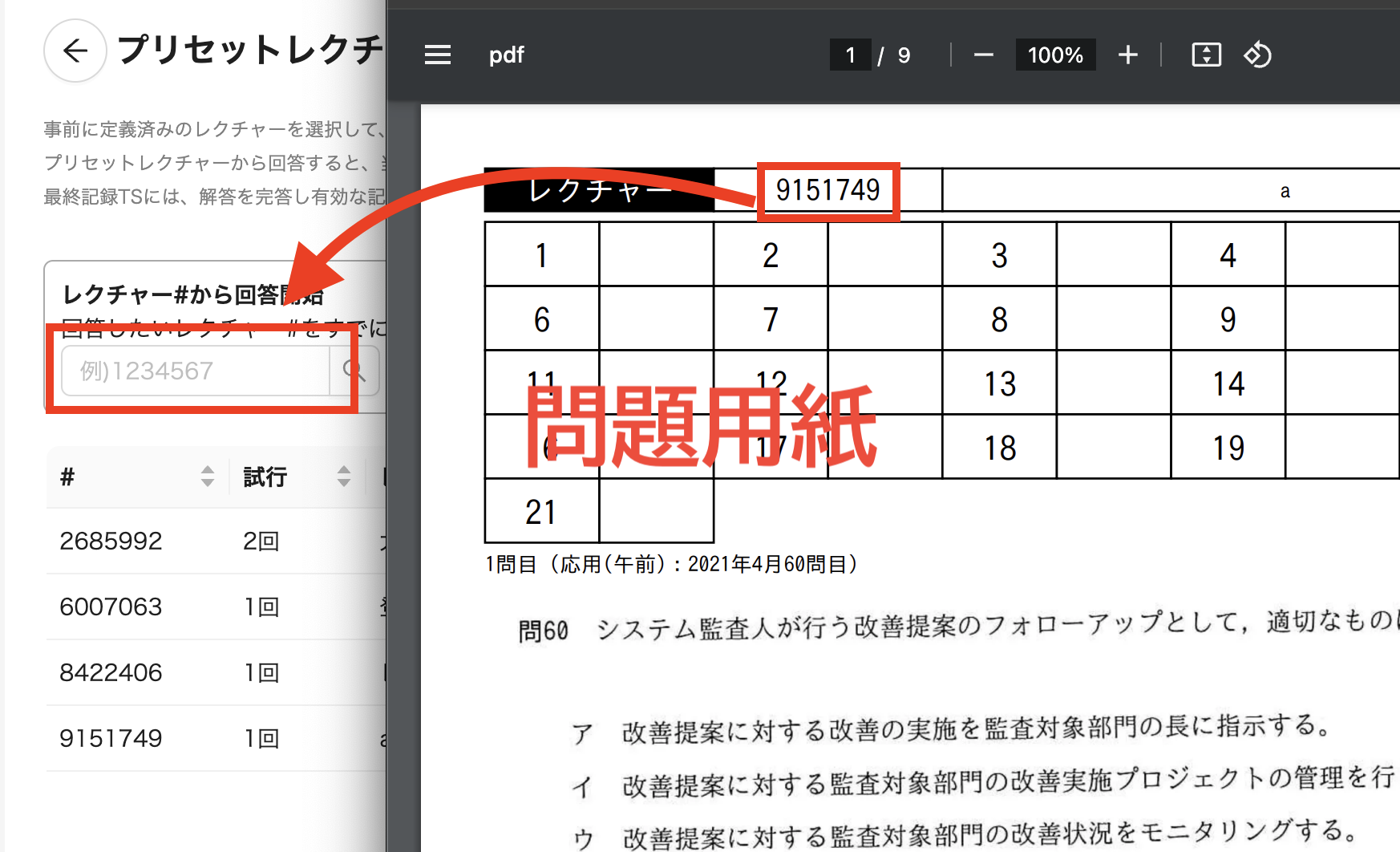The width and height of the screenshot is (1400, 852).
Task: Open sorting options for 試行 header
Action: pyautogui.click(x=345, y=477)
